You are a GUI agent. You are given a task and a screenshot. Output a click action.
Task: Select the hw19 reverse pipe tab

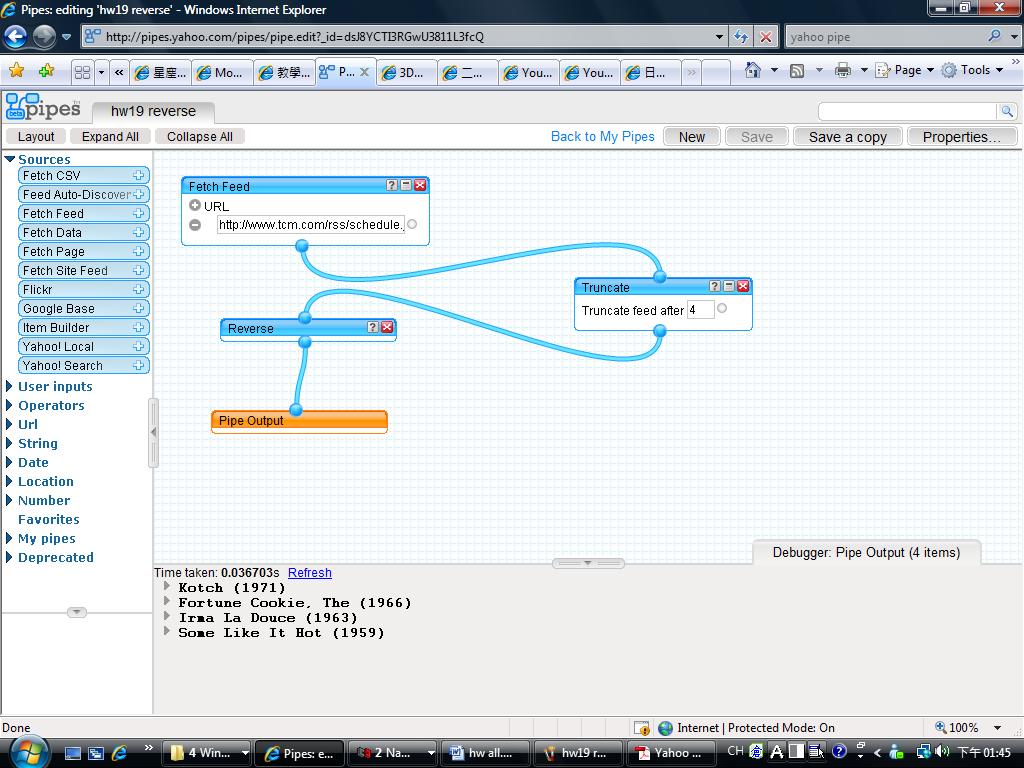click(153, 112)
